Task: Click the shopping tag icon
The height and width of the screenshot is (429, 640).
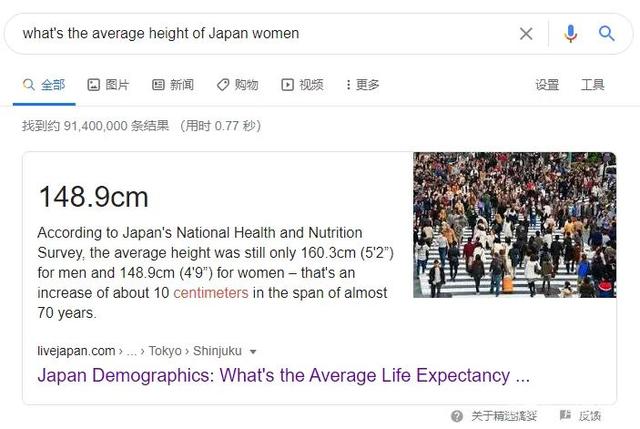Action: pyautogui.click(x=223, y=85)
